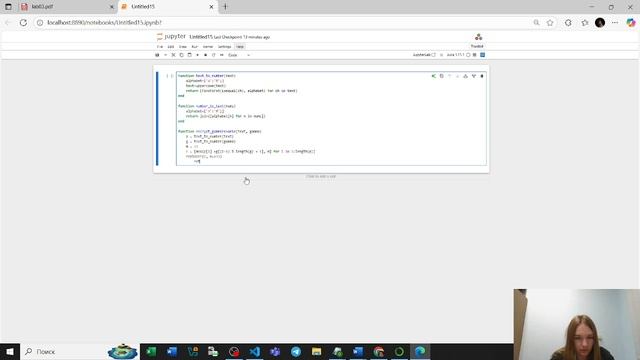Insert cell below using cell toolbar icon

[x=474, y=76]
